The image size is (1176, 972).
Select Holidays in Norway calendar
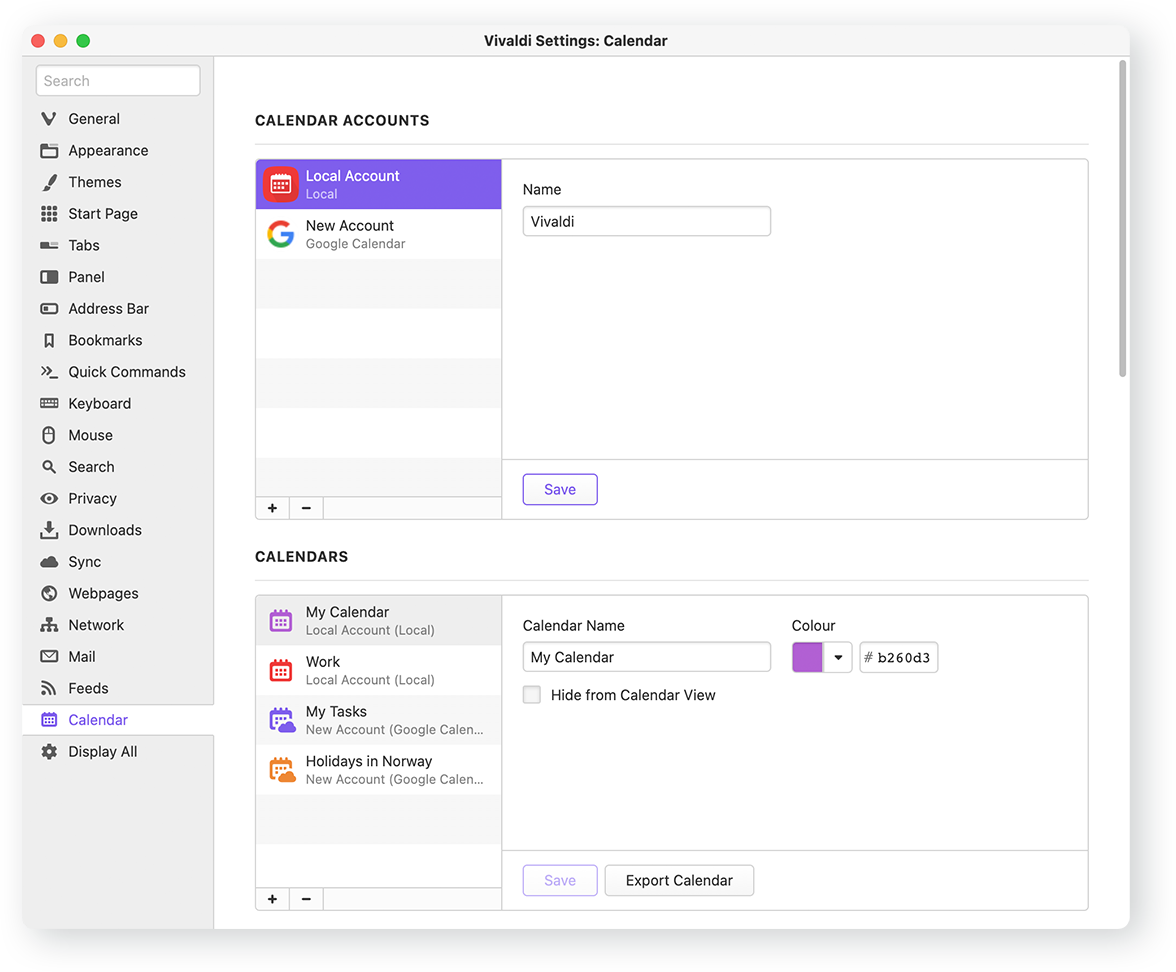click(378, 770)
